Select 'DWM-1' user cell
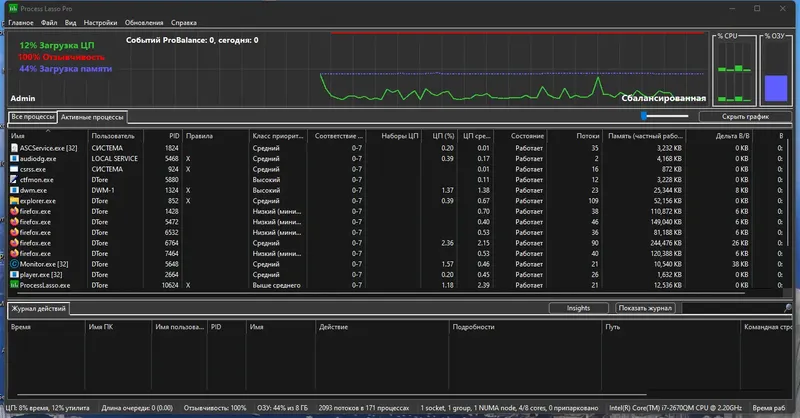This screenshot has height=418, width=800. point(103,190)
